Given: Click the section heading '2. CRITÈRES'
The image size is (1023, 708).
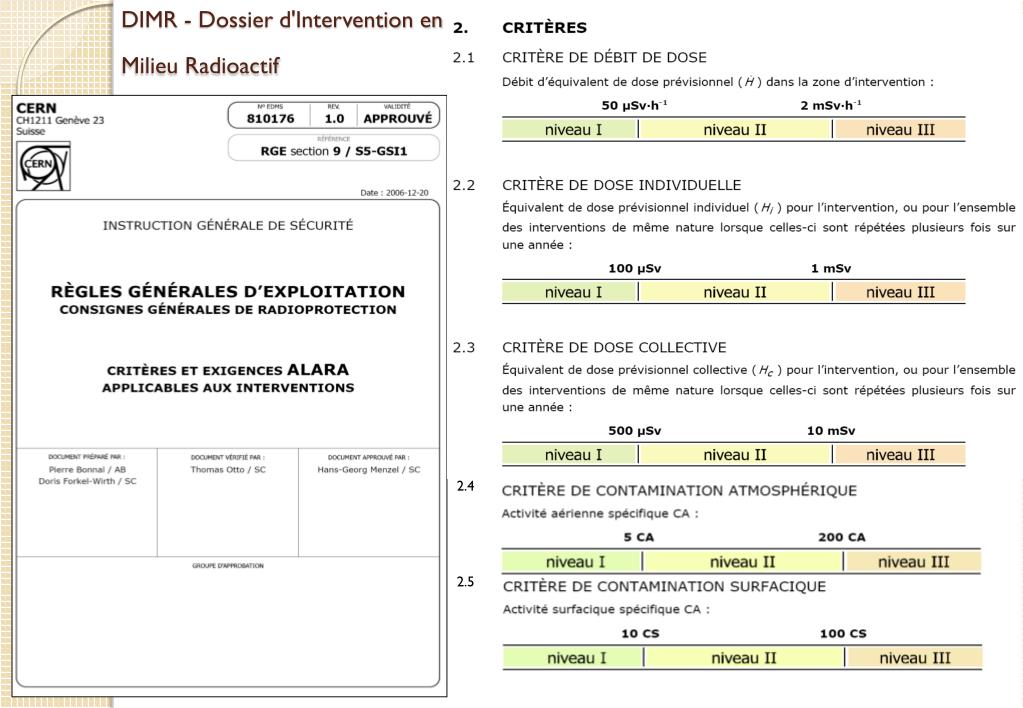Looking at the screenshot, I should 520,28.
